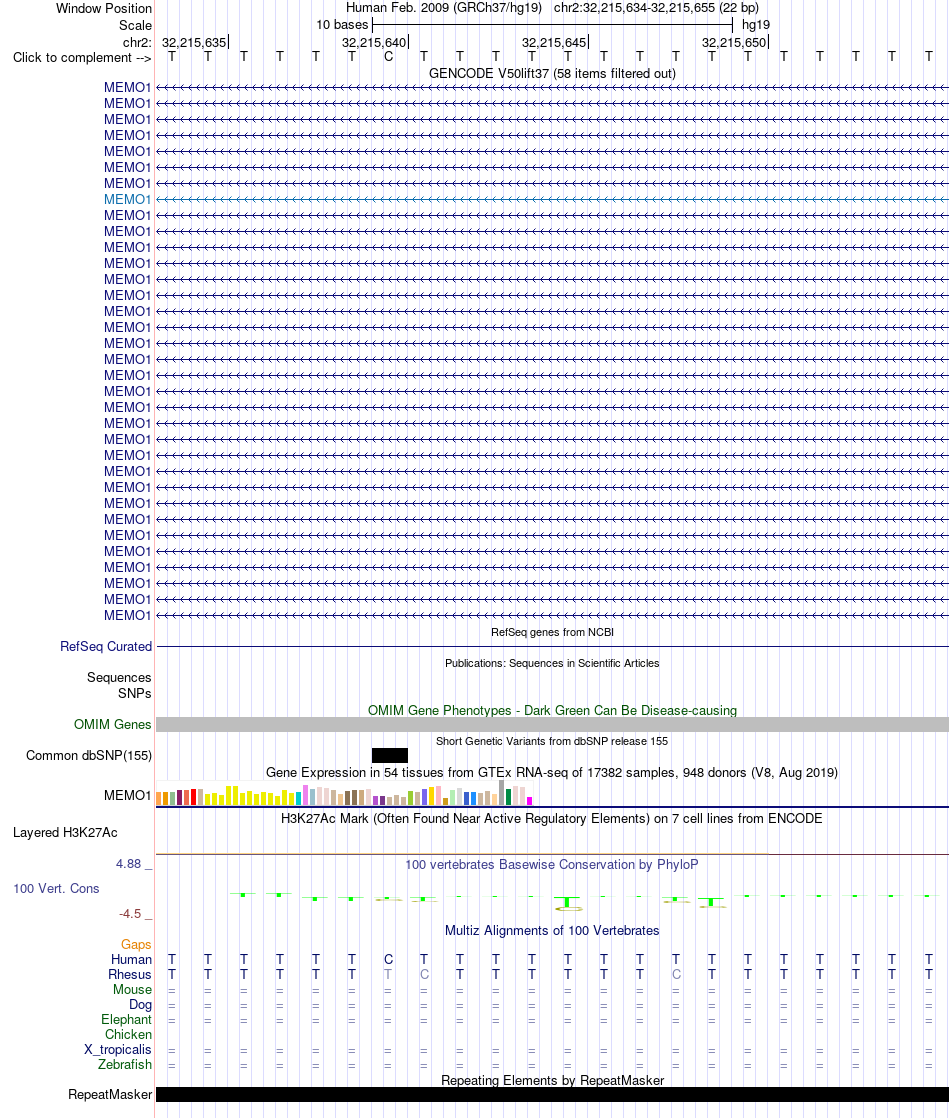Click the 'RepeatMasker' track label
Screen dimensions: 950x1118
[110, 1095]
